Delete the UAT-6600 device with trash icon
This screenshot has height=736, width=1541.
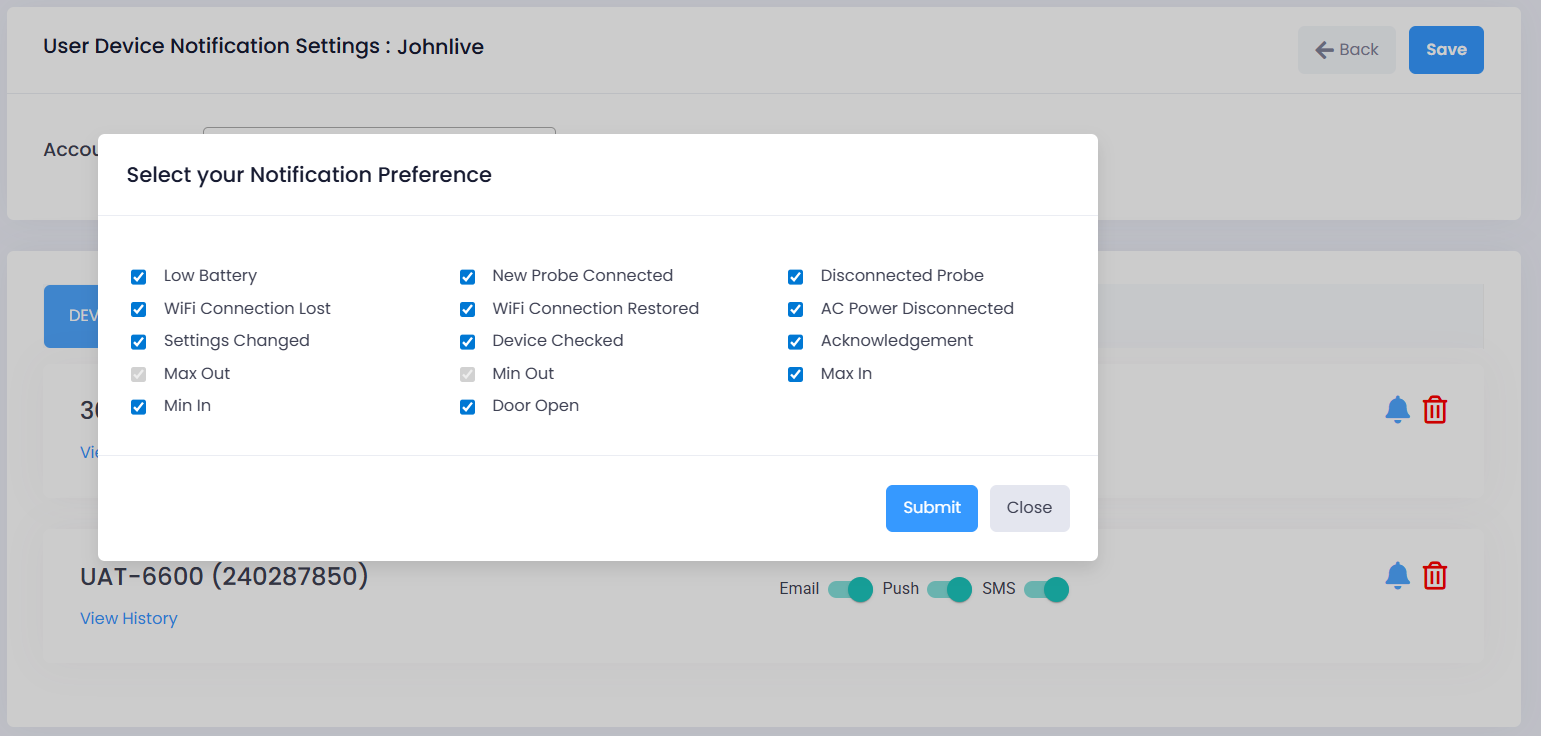tap(1435, 575)
